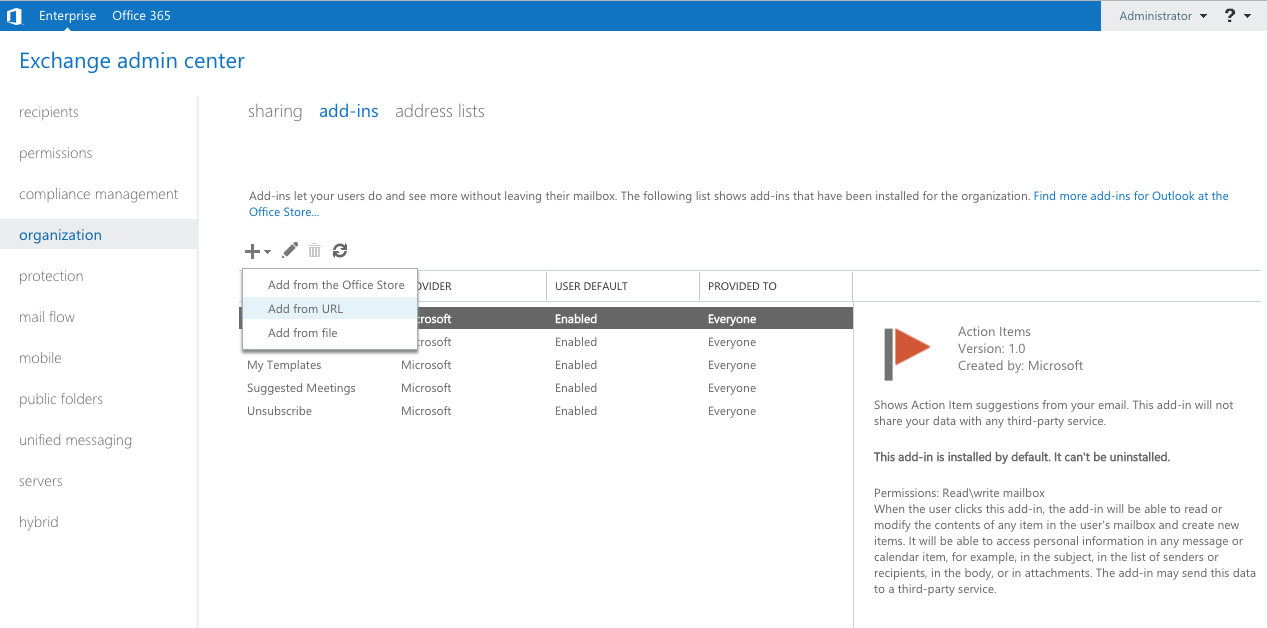Click the Exchange admin center title

tap(132, 61)
